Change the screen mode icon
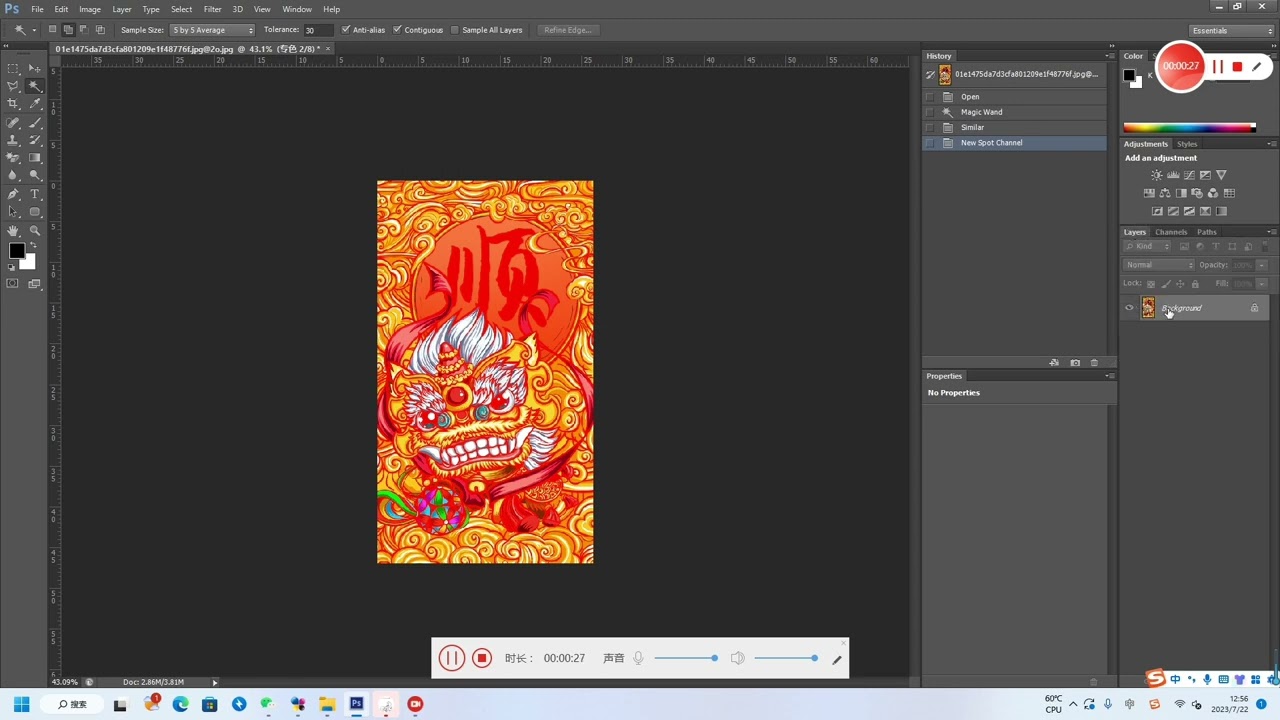Image resolution: width=1280 pixels, height=720 pixels. tap(35, 284)
